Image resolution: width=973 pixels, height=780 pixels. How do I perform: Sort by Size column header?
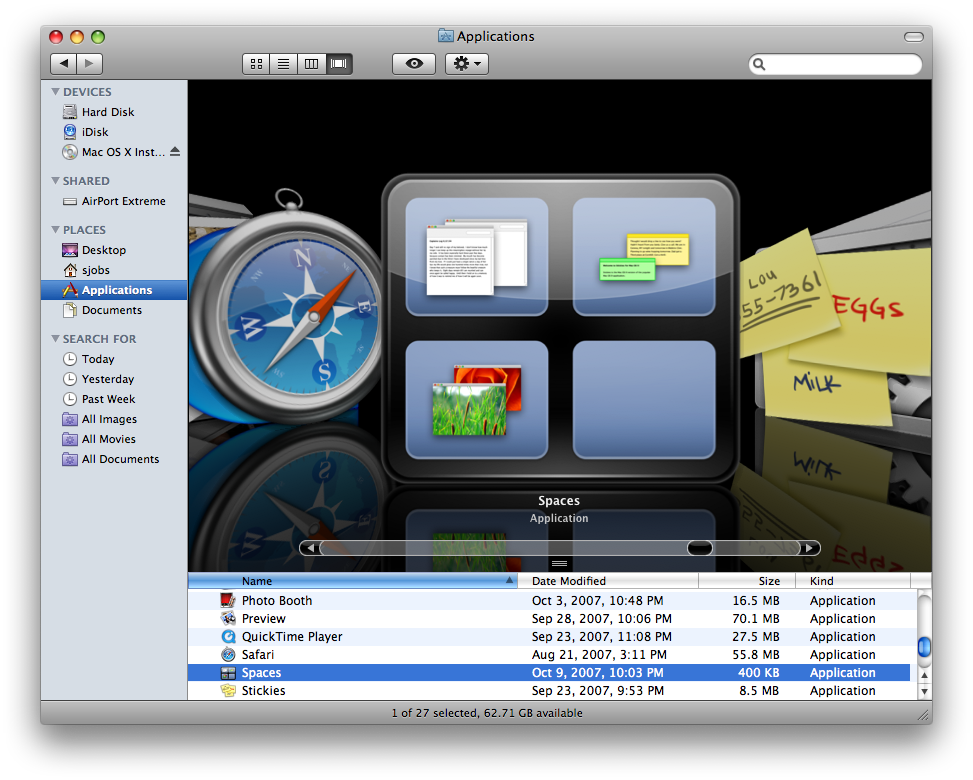[x=747, y=581]
